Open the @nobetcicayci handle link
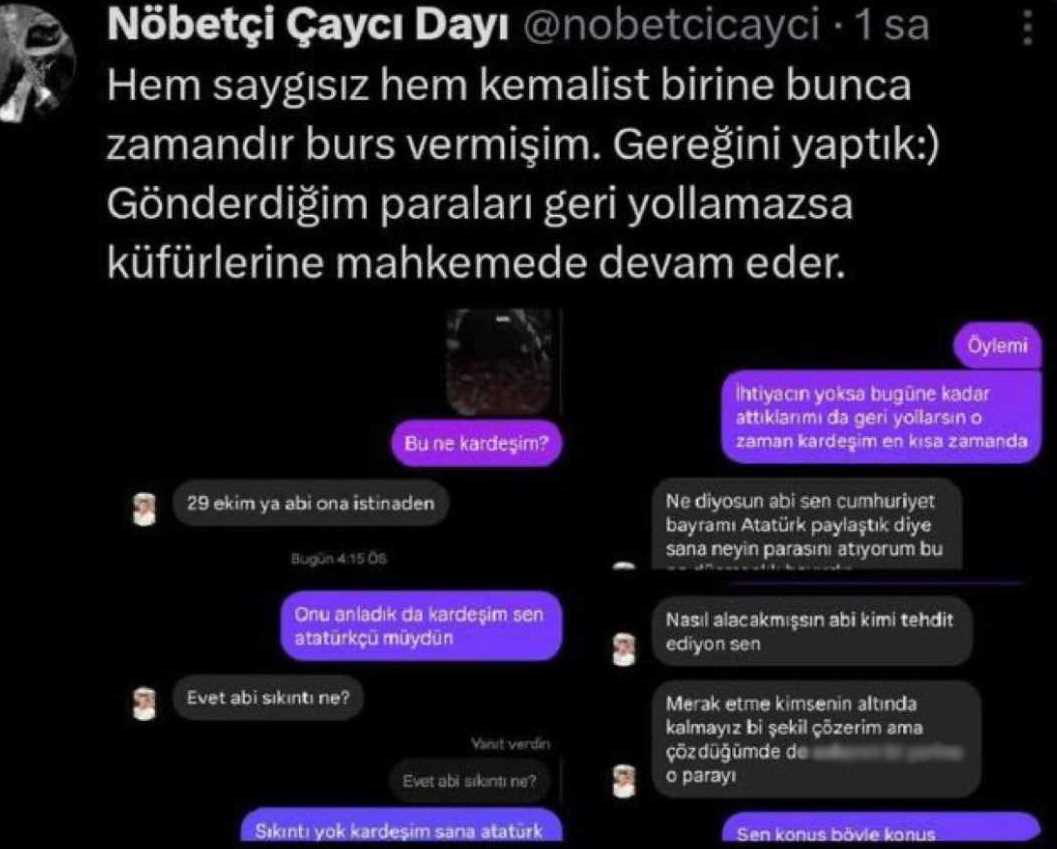 (x=671, y=24)
